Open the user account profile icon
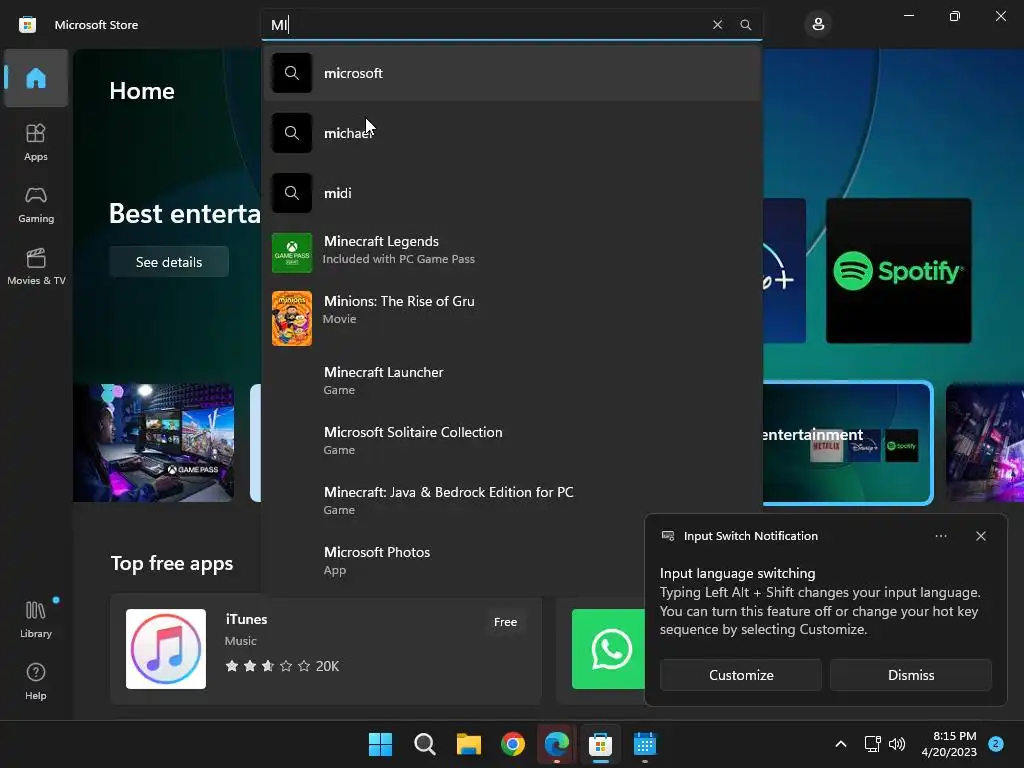Viewport: 1024px width, 768px height. tap(818, 25)
